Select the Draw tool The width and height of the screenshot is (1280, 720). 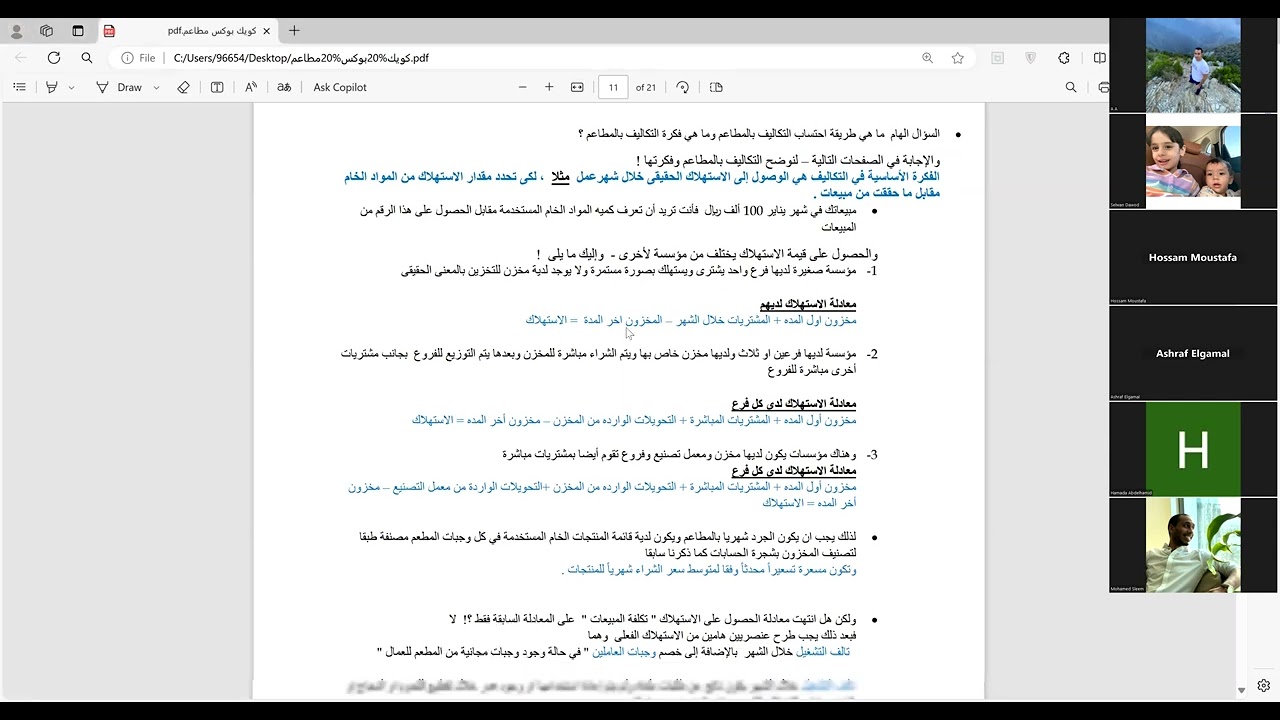[x=119, y=87]
